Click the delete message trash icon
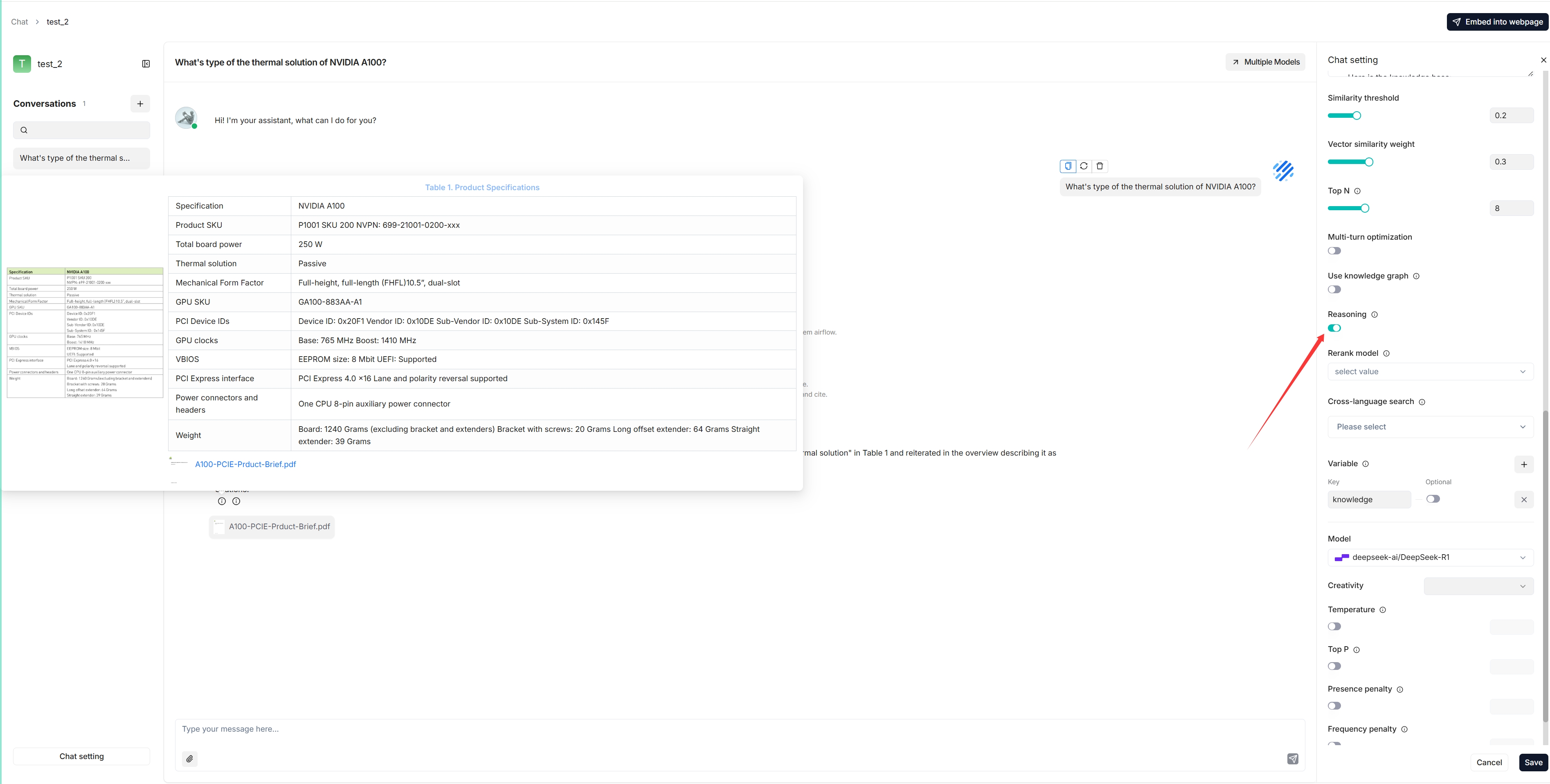Screen dimensions: 1550x784 (x=1099, y=166)
